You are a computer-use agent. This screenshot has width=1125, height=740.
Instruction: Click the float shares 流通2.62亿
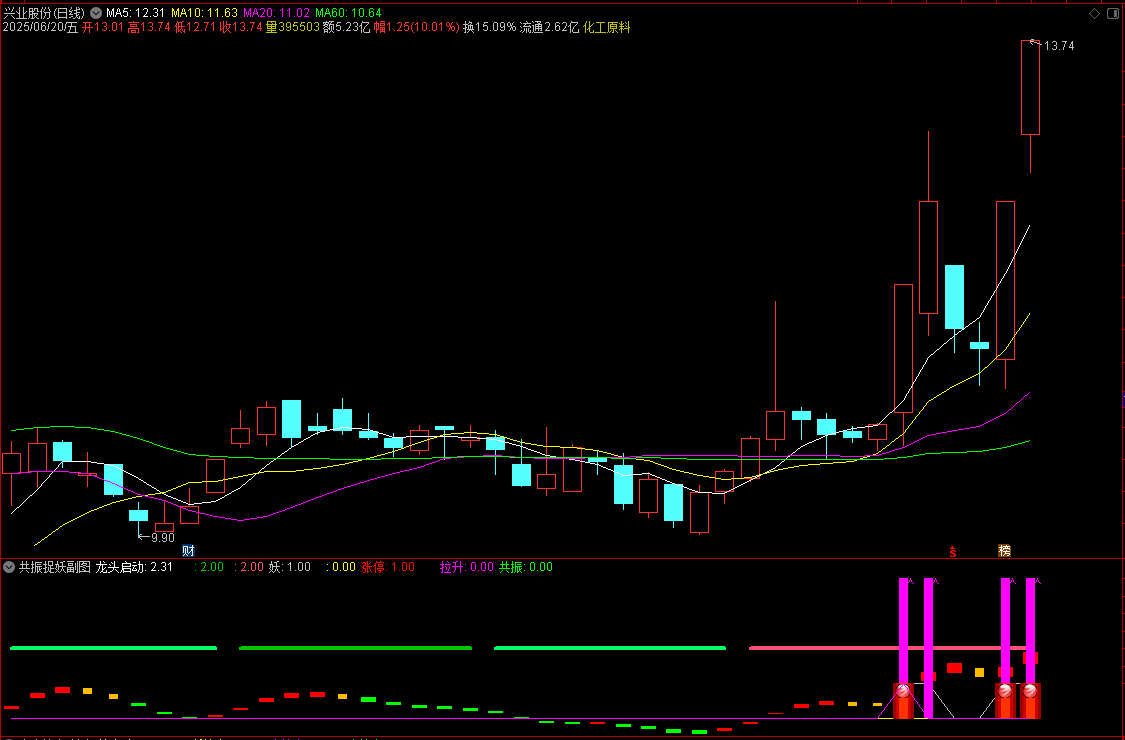[x=549, y=27]
